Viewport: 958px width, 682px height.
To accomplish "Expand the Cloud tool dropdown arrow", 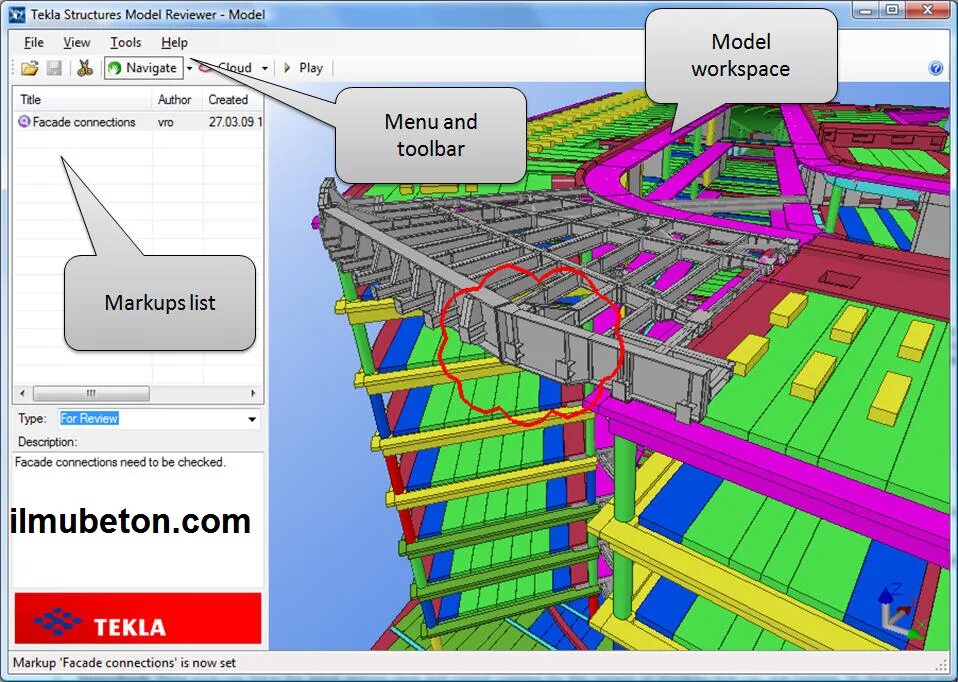I will pyautogui.click(x=265, y=68).
